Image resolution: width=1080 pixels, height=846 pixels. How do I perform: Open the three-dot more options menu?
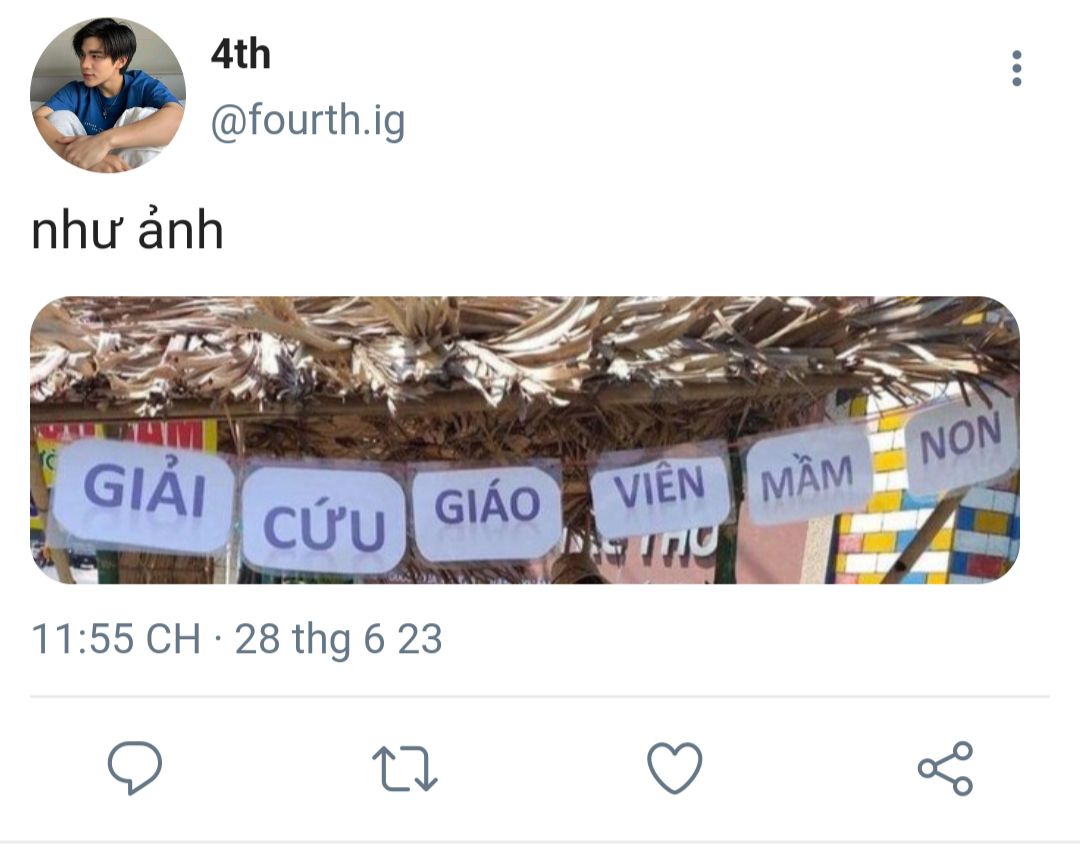pyautogui.click(x=1017, y=68)
